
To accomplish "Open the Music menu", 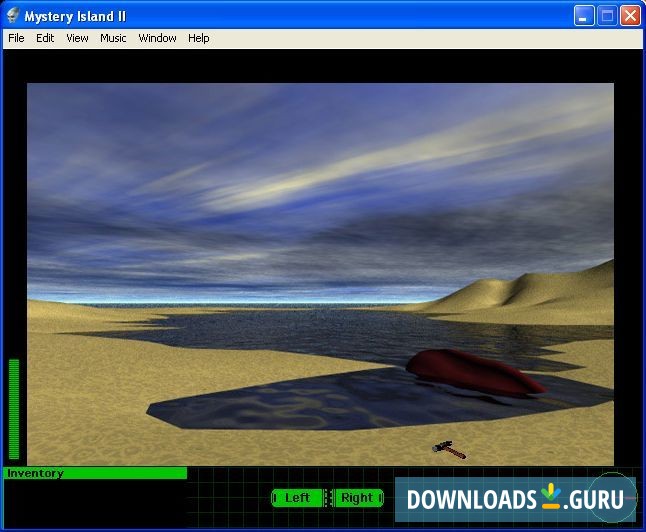I will tap(113, 38).
